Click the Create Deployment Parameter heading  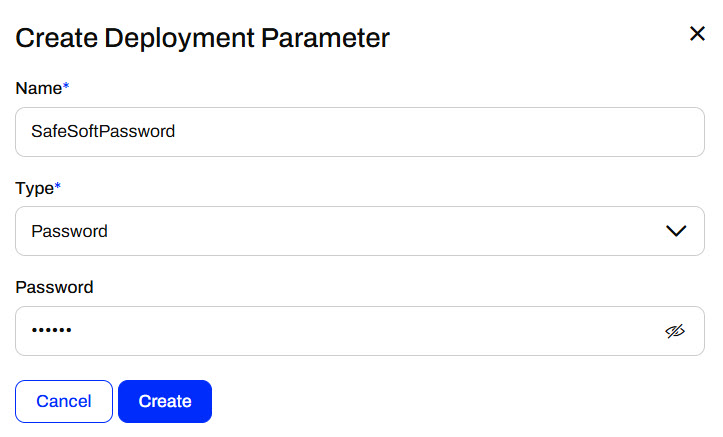(202, 38)
